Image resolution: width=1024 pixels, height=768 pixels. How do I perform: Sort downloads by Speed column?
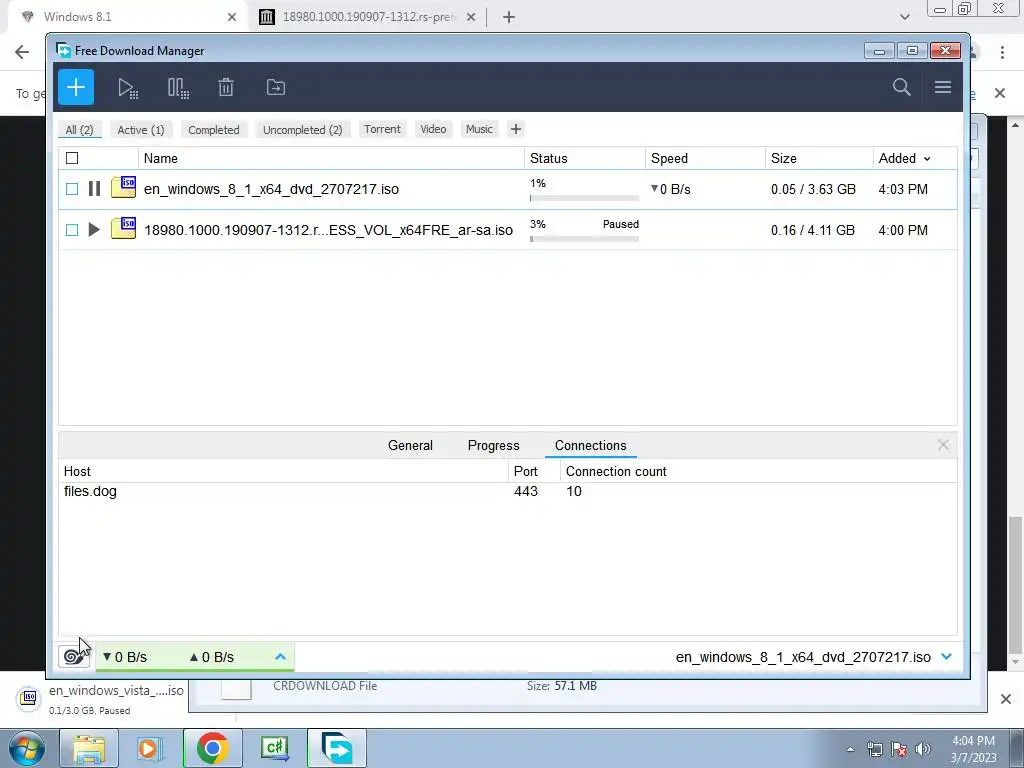tap(705, 158)
